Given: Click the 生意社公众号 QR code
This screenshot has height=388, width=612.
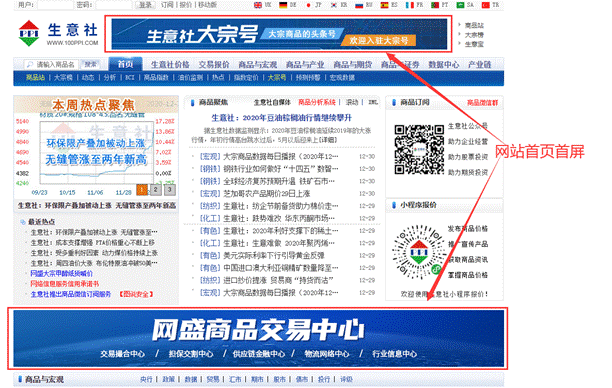Looking at the screenshot, I should point(419,149).
